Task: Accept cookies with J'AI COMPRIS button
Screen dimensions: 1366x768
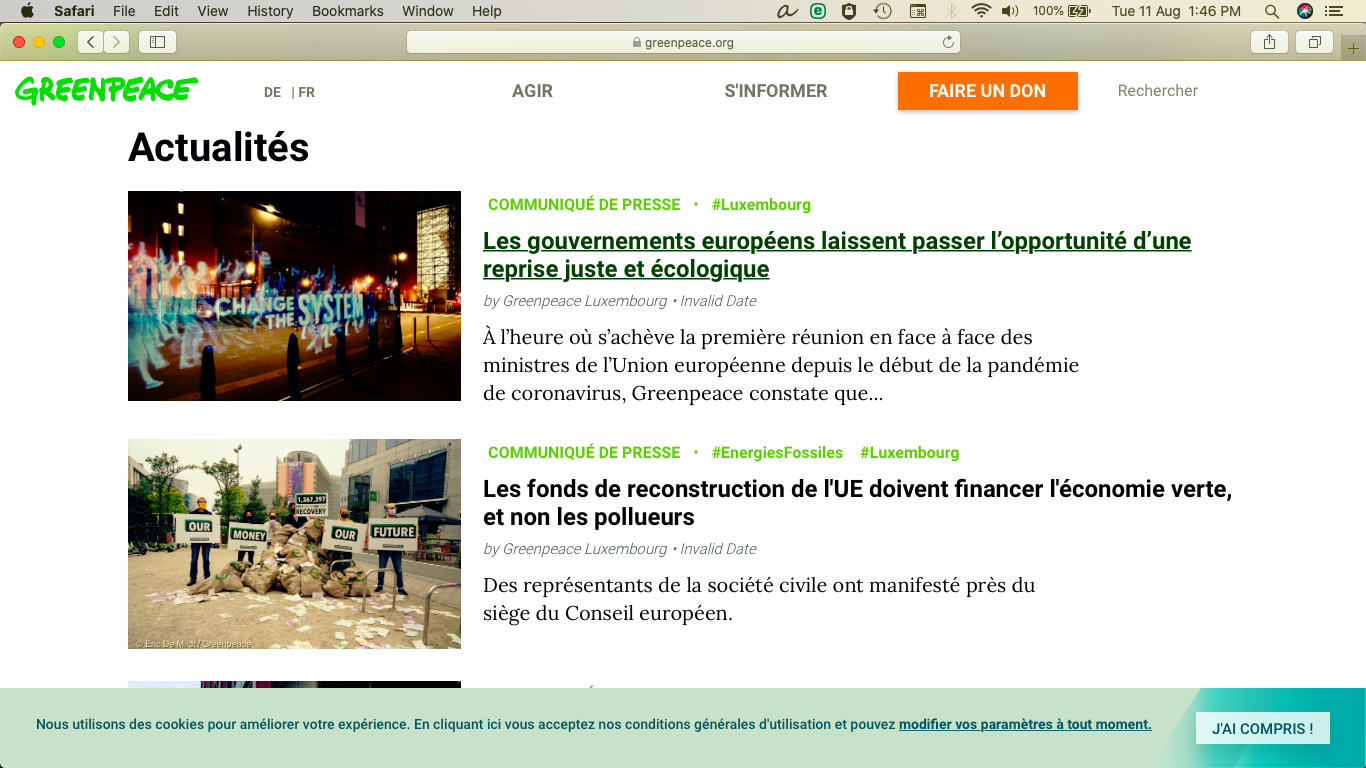Action: [x=1263, y=729]
